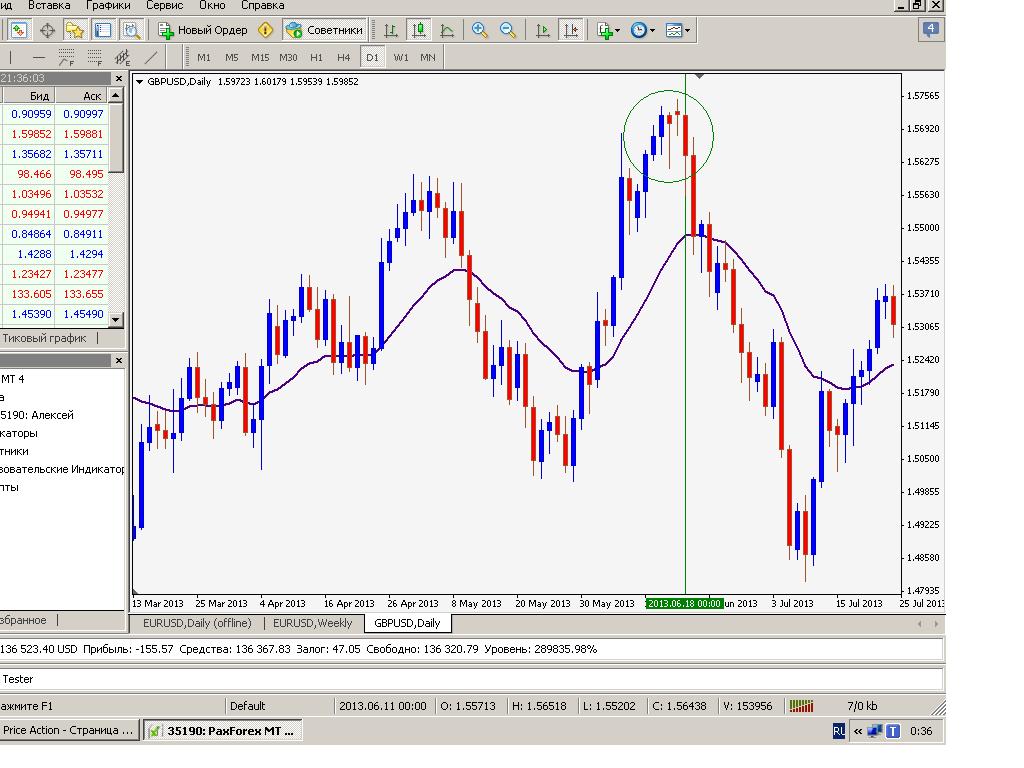Click chart shift triangle marker at top
Screen dimensions: 1024x768
[x=699, y=76]
